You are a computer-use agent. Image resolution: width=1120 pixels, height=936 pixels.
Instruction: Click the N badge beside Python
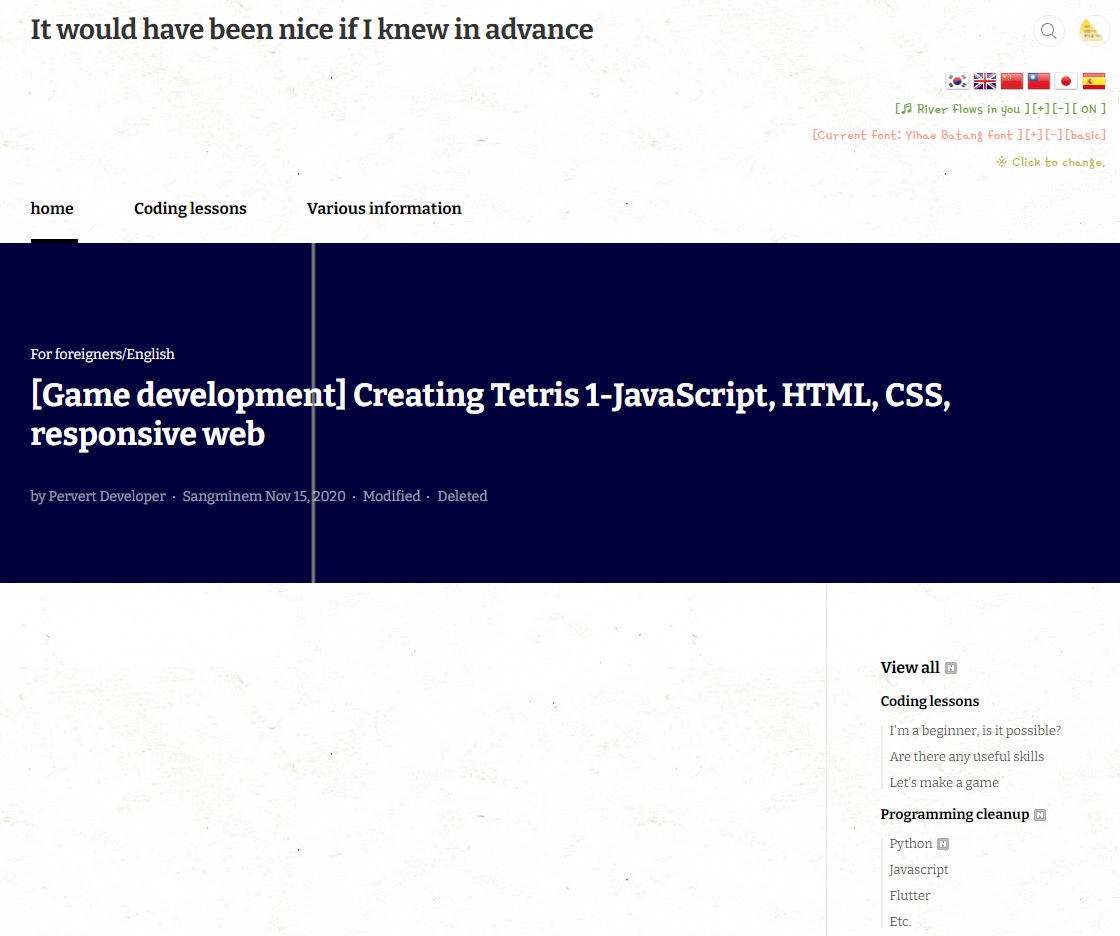[x=943, y=845]
